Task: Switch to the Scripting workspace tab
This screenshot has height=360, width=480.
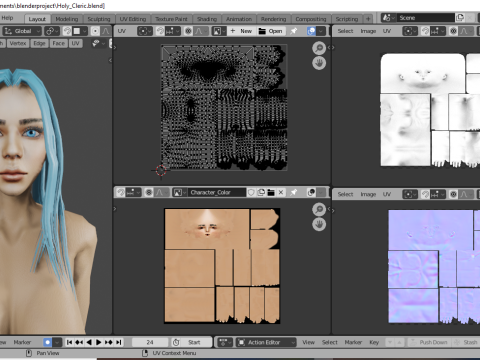Action: coord(347,19)
